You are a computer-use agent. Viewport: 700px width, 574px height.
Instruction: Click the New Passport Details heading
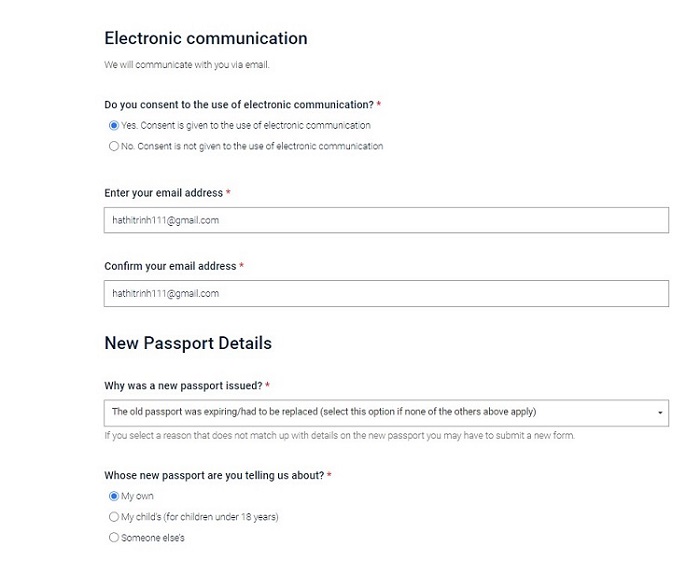188,343
